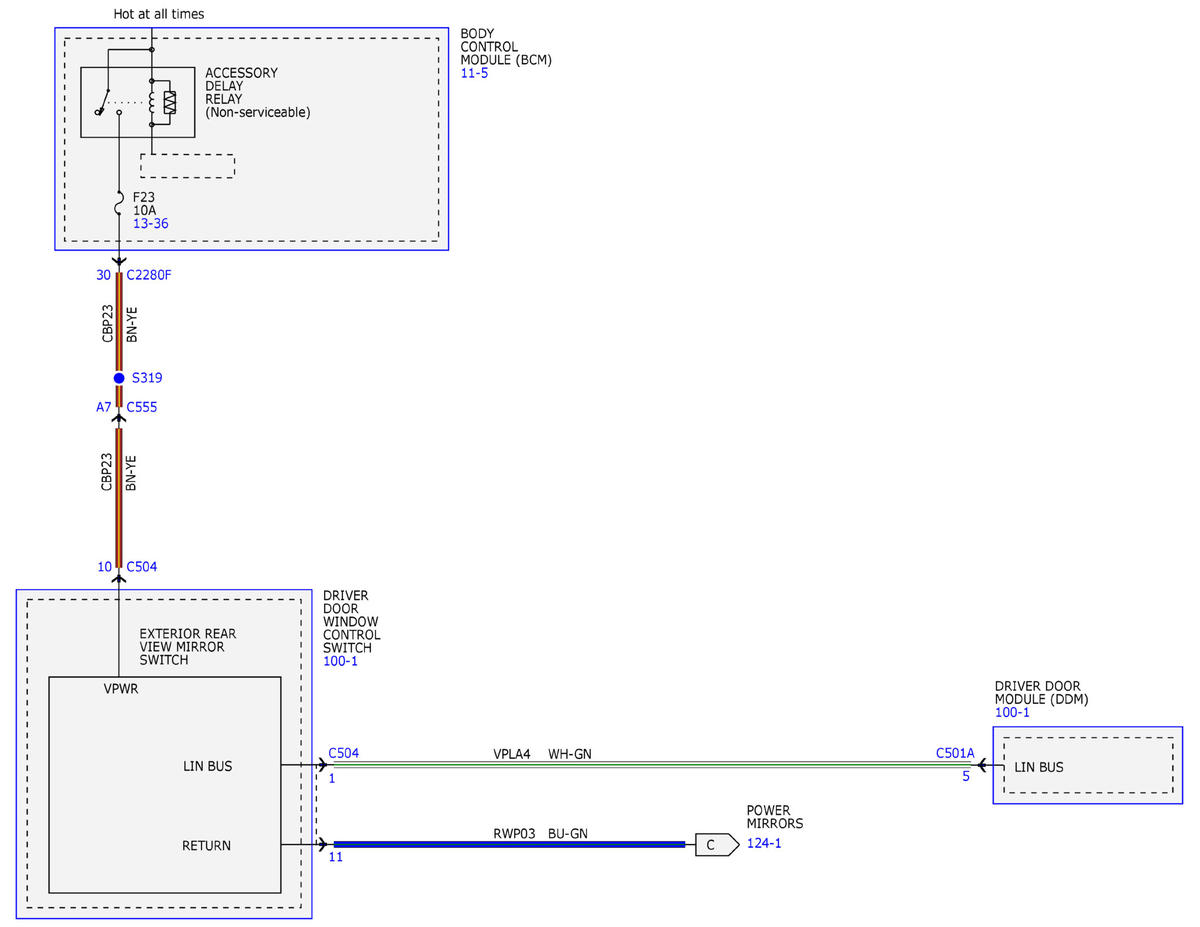Open 100-1 link under Window Control Switch

[x=341, y=661]
